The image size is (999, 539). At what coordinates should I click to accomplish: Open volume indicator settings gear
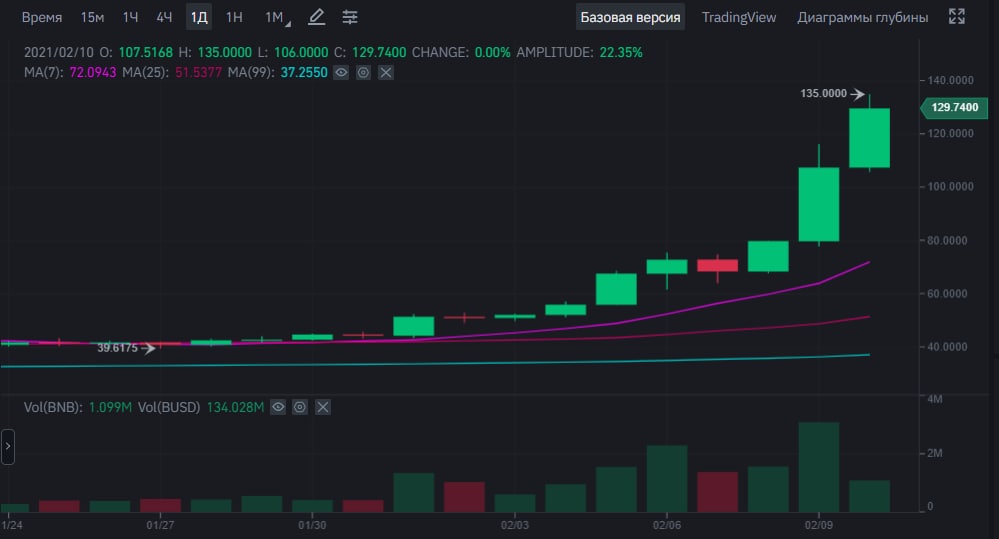[x=300, y=407]
